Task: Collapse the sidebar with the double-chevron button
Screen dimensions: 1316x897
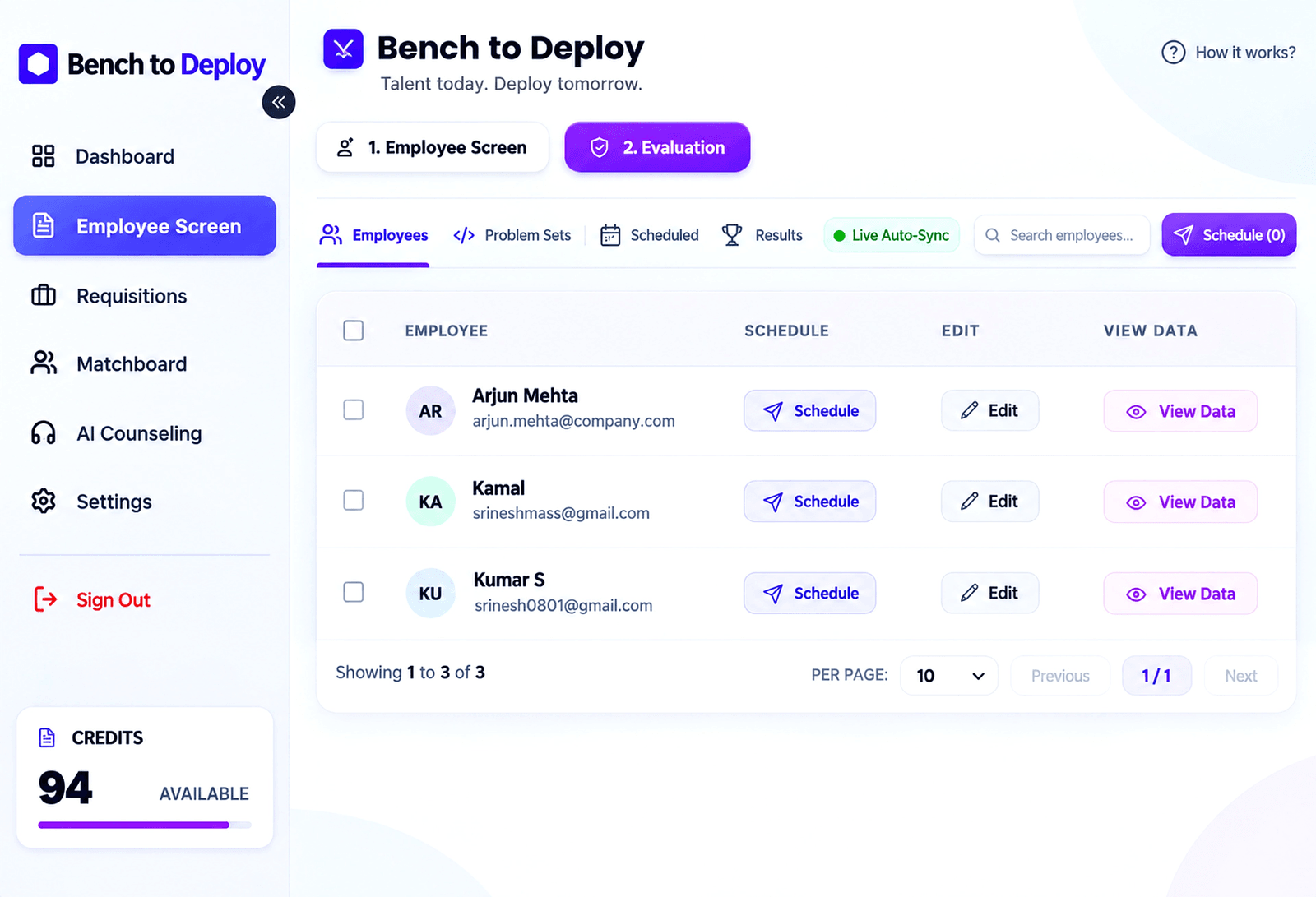Action: [279, 102]
